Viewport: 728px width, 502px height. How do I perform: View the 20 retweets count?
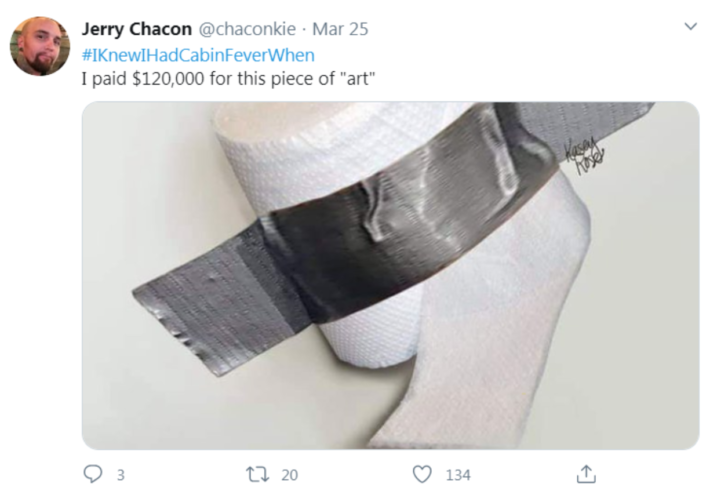coord(289,475)
